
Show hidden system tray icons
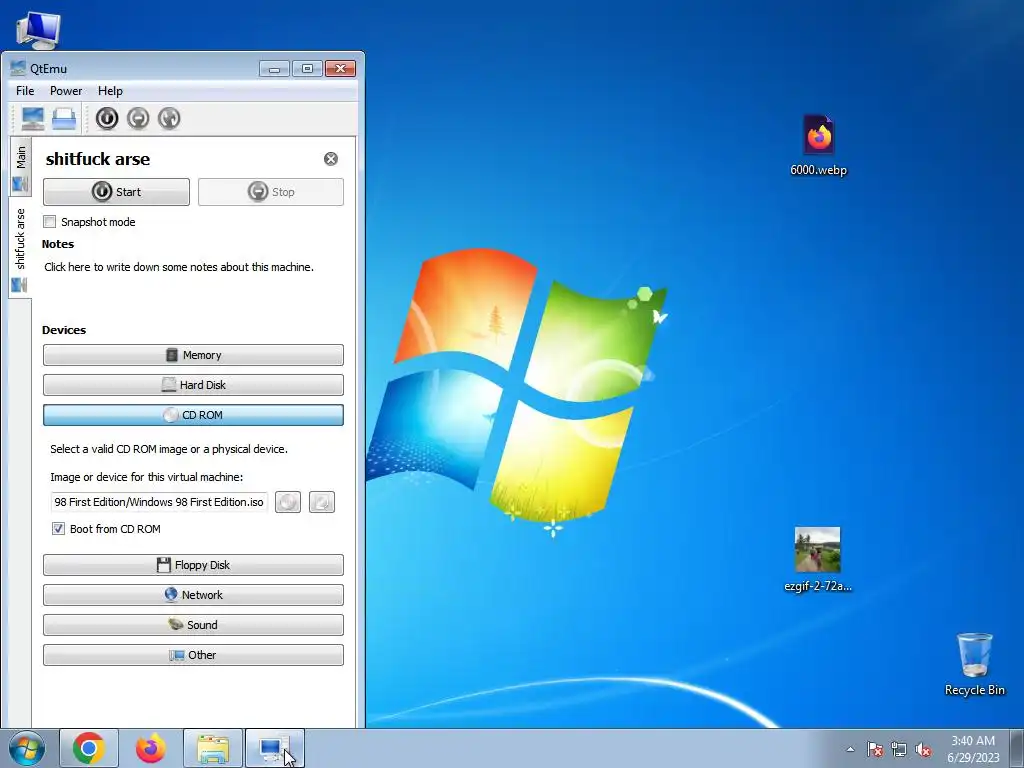(850, 749)
